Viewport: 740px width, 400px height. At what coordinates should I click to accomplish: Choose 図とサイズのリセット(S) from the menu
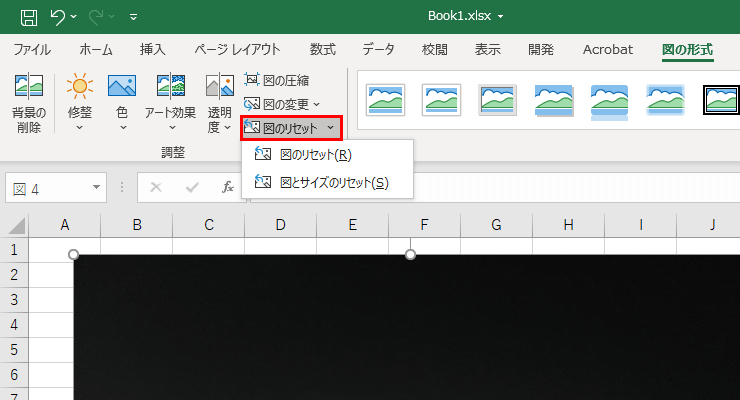point(327,182)
